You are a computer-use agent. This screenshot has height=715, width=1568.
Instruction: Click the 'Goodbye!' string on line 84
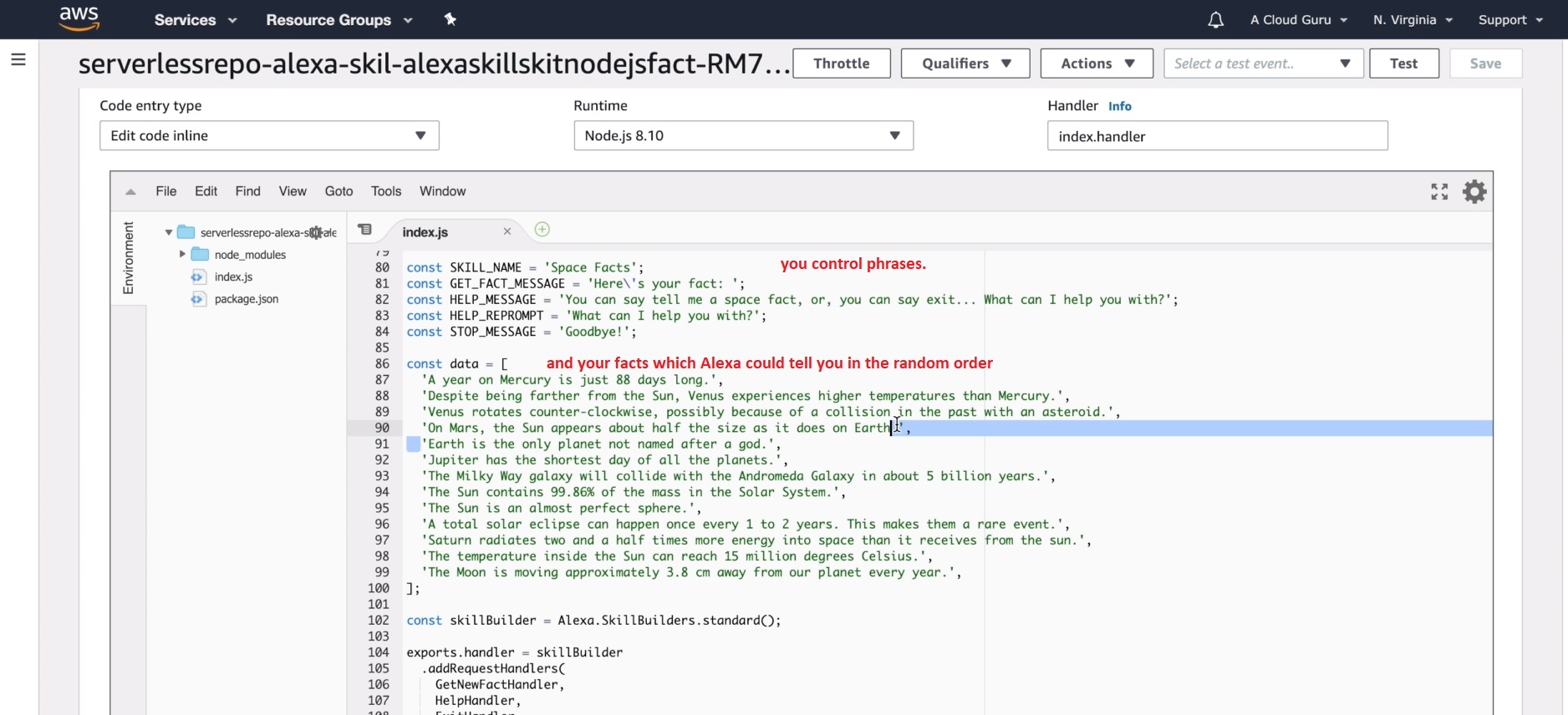click(593, 332)
